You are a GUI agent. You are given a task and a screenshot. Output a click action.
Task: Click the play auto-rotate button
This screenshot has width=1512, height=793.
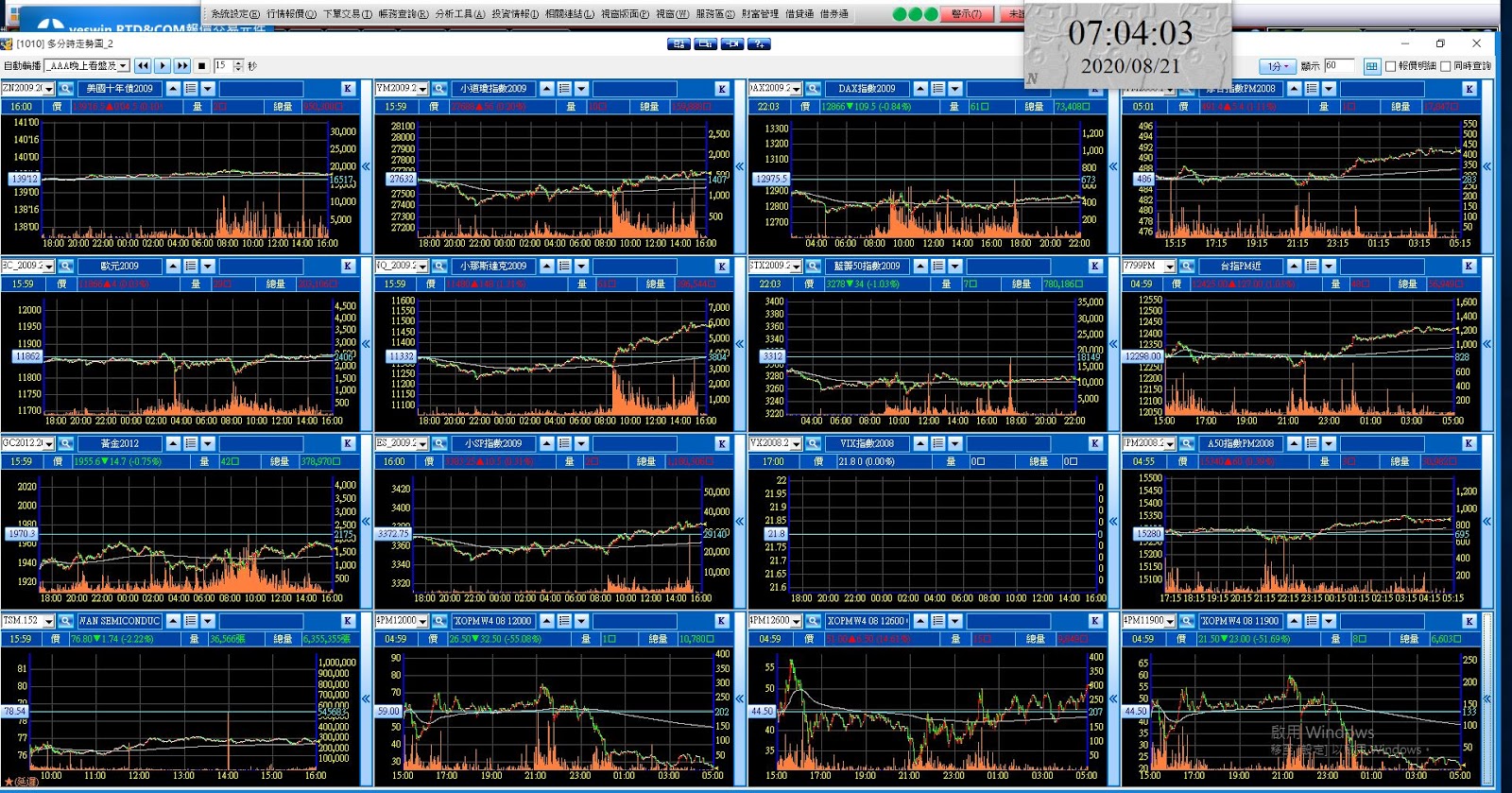tap(163, 66)
